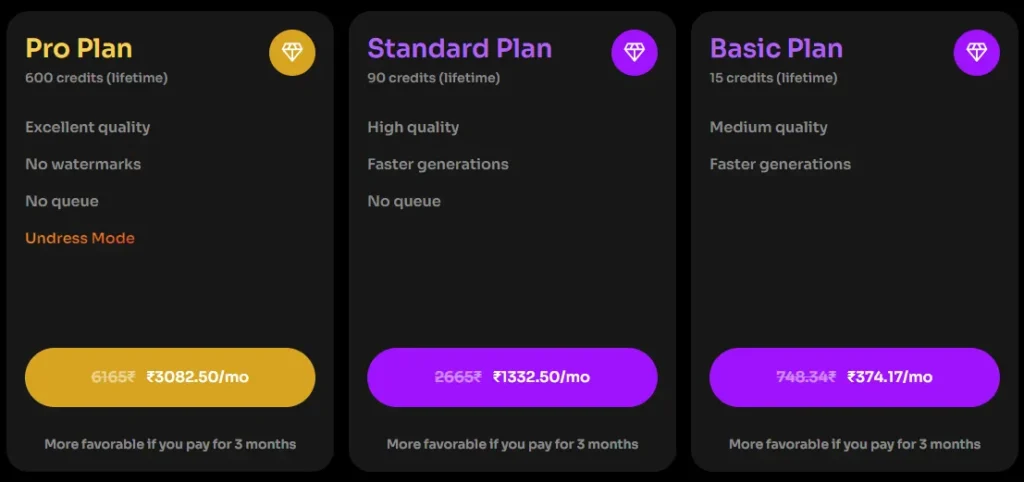Click the Basic Plan title
Viewport: 1024px width, 482px height.
tap(776, 48)
